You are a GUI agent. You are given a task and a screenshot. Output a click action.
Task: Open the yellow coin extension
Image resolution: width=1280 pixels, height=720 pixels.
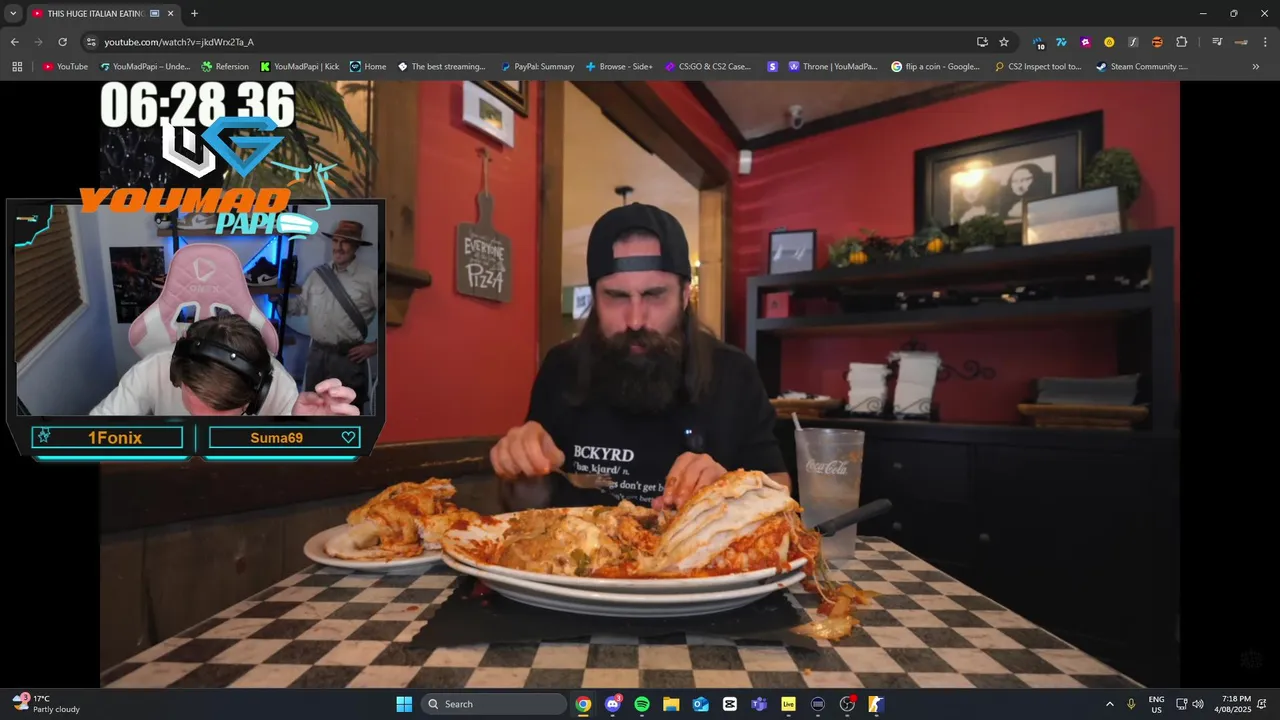click(1109, 42)
